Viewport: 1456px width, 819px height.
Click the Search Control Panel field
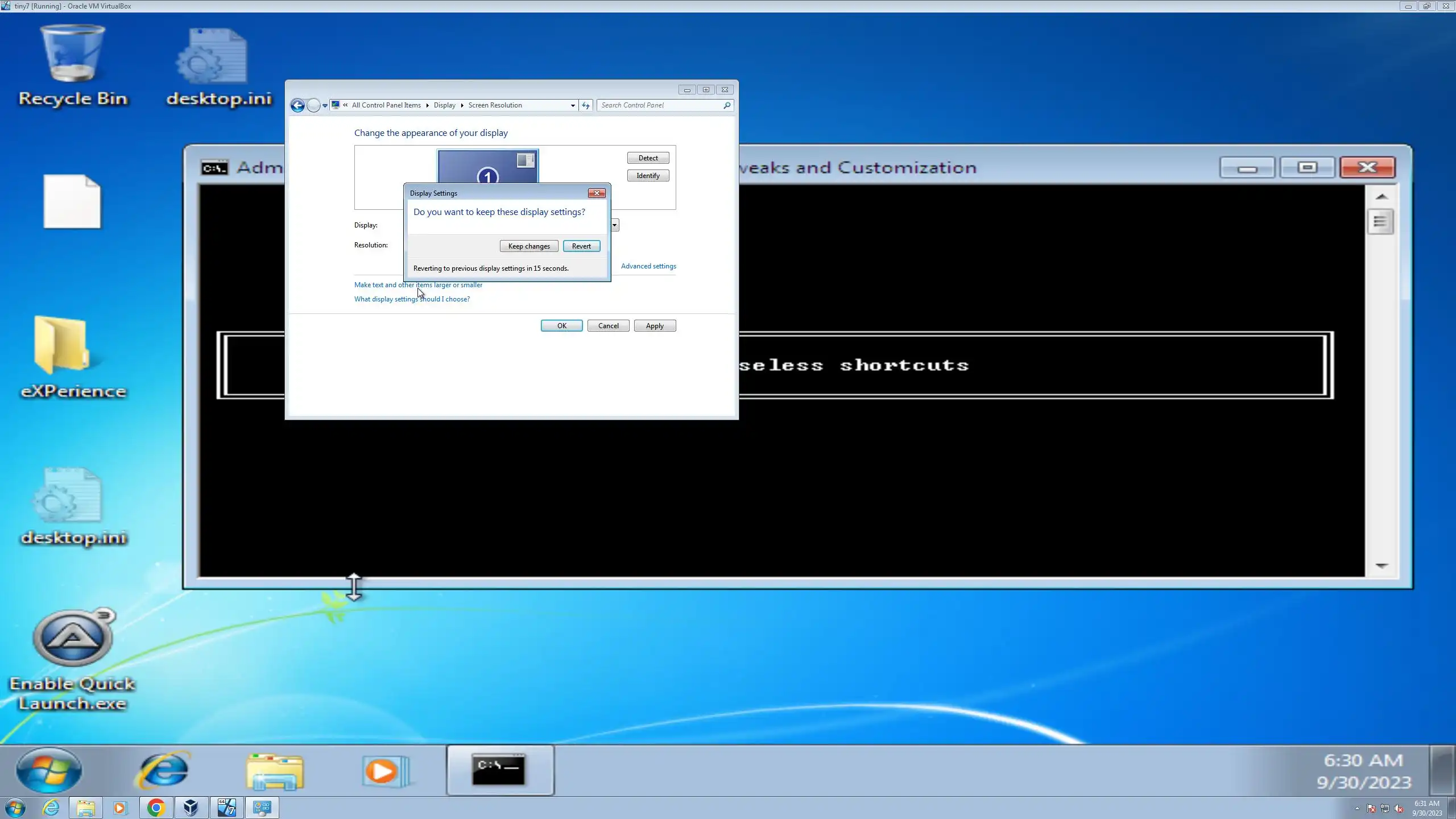click(x=660, y=105)
